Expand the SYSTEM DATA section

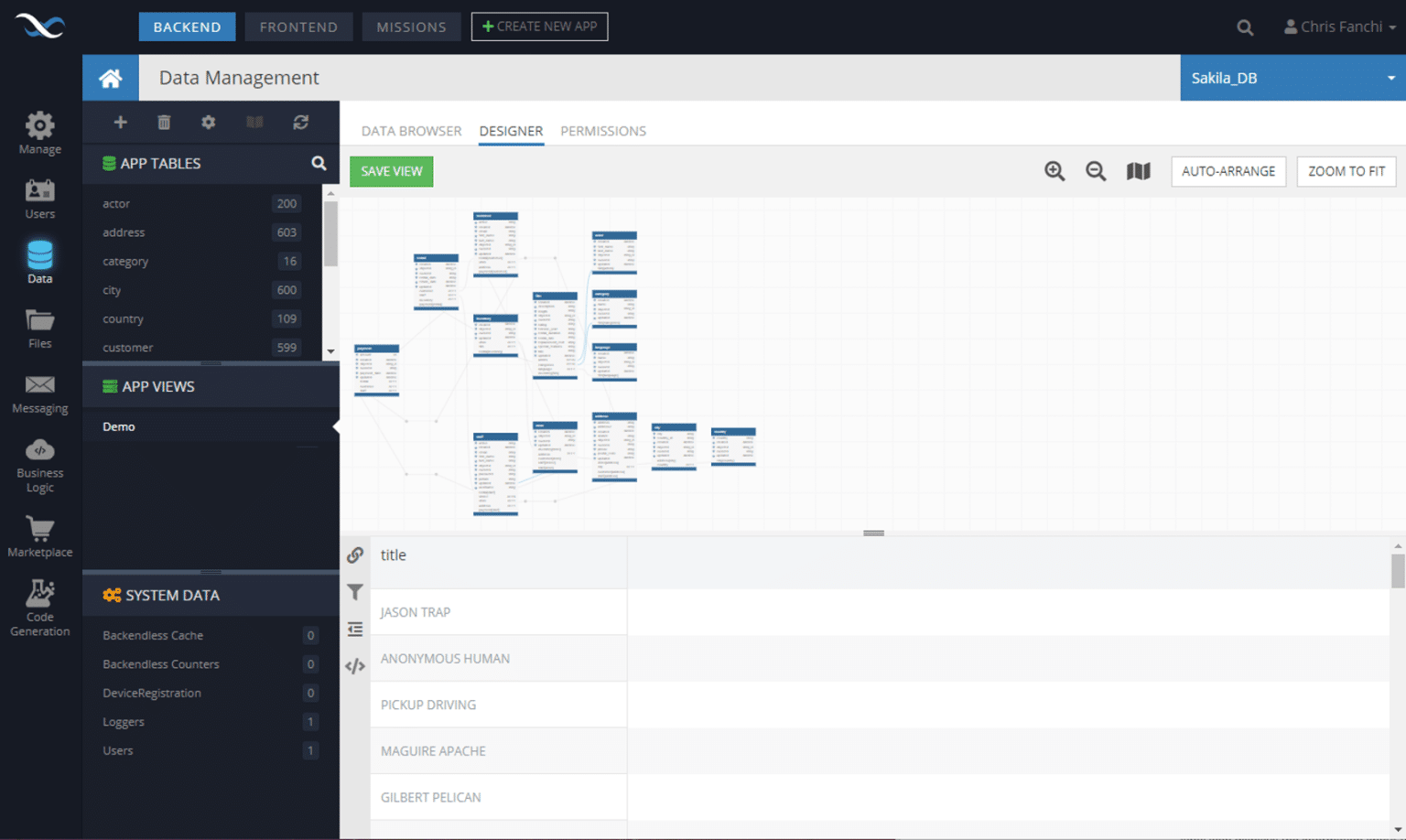tap(173, 595)
